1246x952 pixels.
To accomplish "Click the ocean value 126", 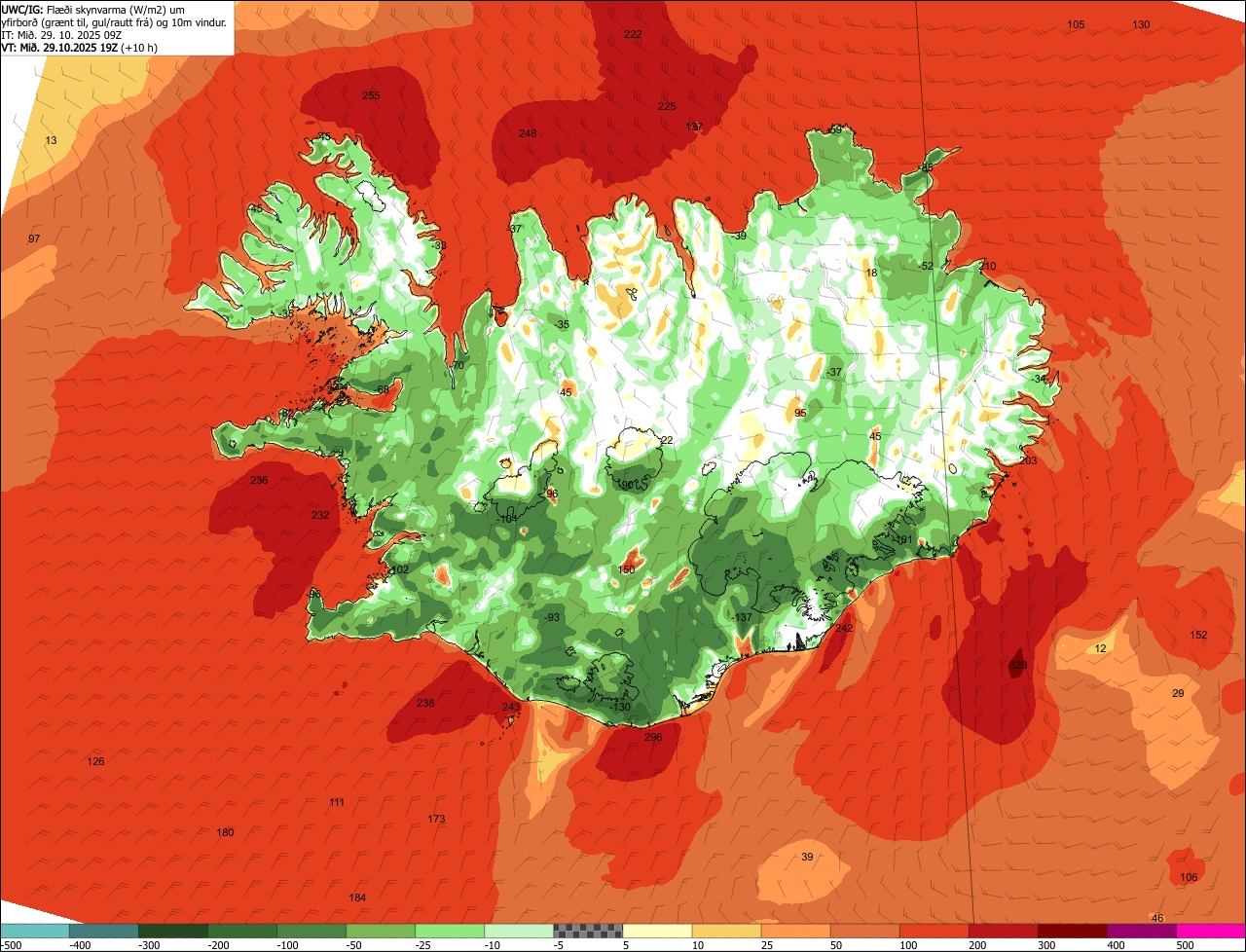I will click(x=95, y=761).
